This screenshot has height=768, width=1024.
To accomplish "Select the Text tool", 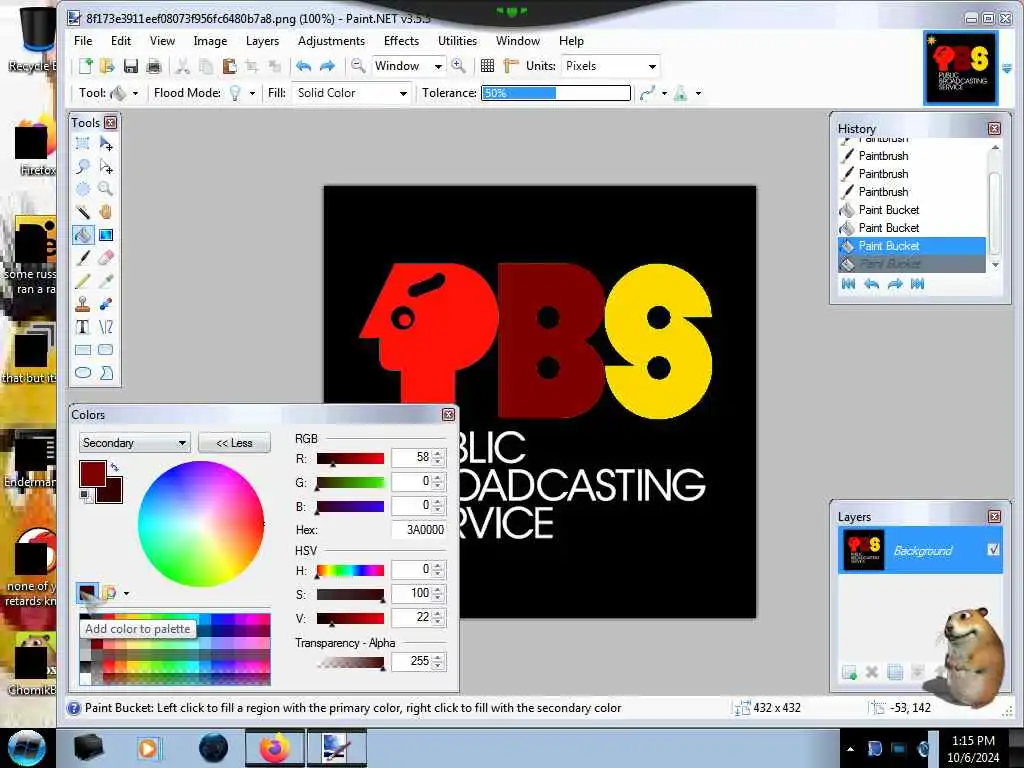I will point(83,327).
